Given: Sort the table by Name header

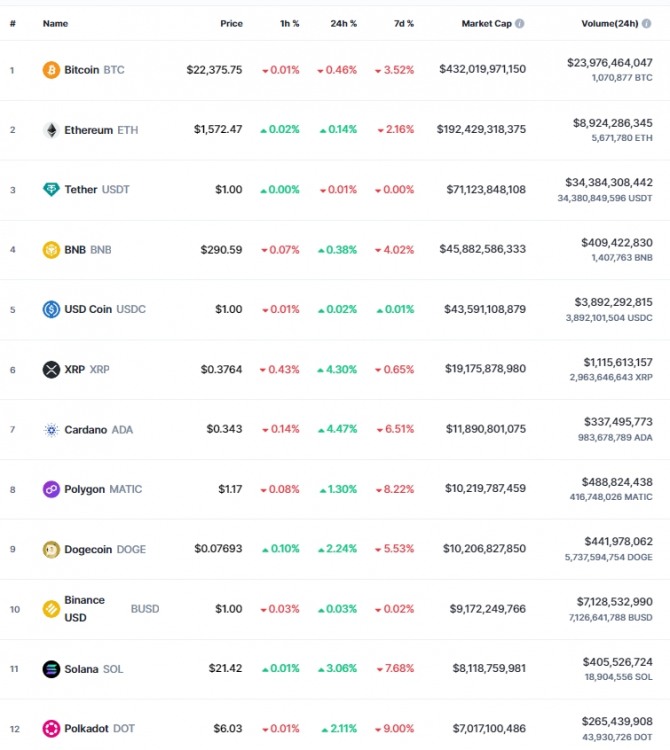Looking at the screenshot, I should click(55, 23).
